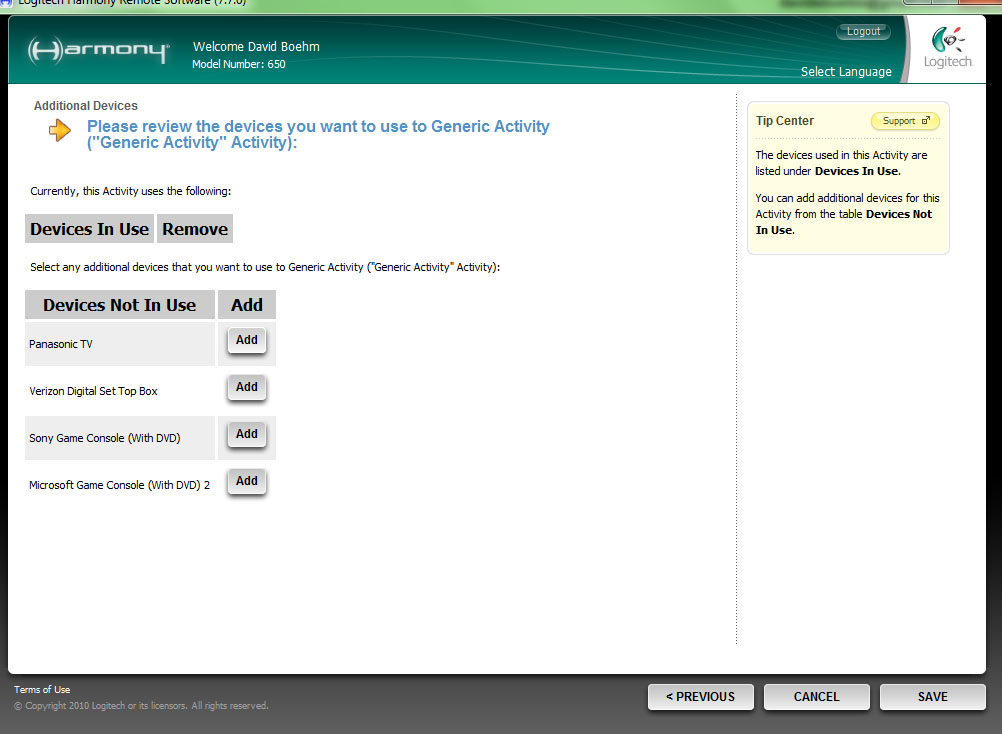Click the Devices In Use column header
The image size is (1002, 734).
click(89, 229)
